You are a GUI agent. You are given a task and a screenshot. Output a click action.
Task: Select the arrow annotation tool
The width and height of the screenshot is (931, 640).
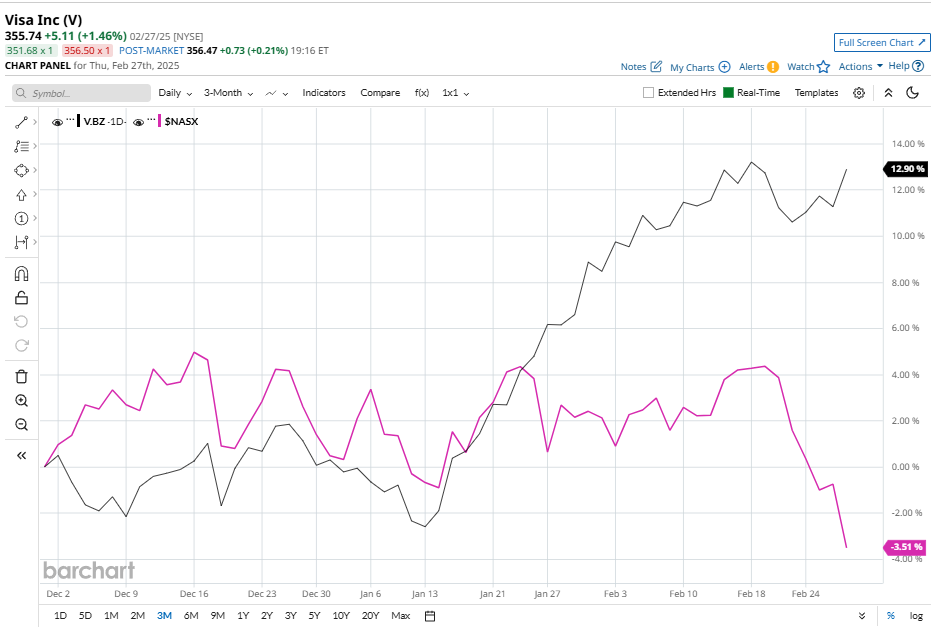point(21,193)
